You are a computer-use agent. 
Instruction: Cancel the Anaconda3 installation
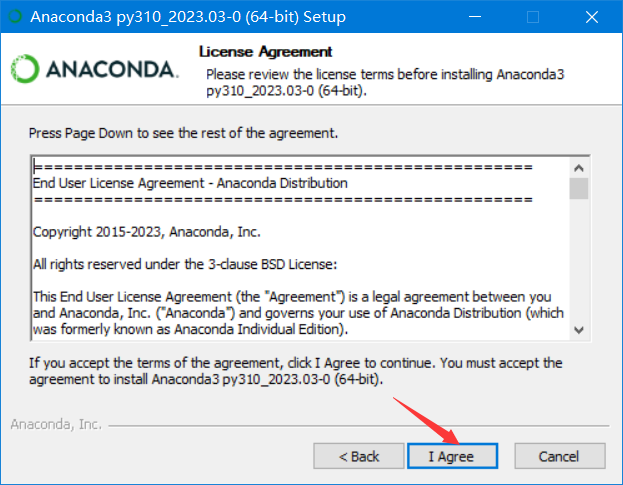click(560, 456)
